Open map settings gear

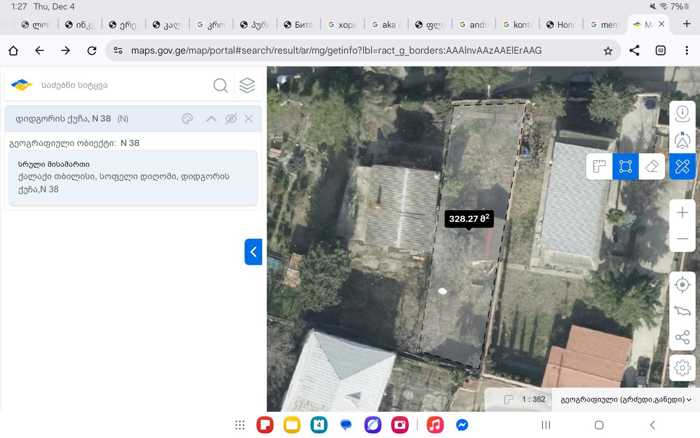[x=683, y=368]
